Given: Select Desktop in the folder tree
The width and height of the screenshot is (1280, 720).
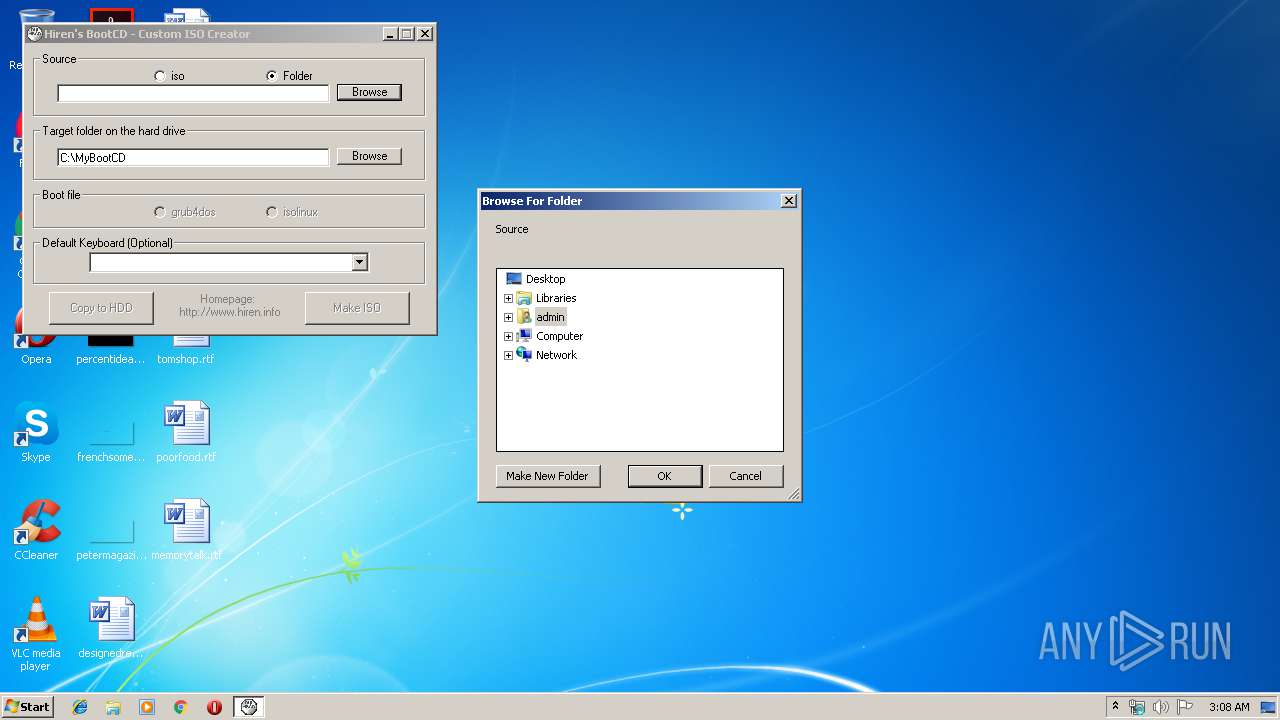Looking at the screenshot, I should 546,279.
